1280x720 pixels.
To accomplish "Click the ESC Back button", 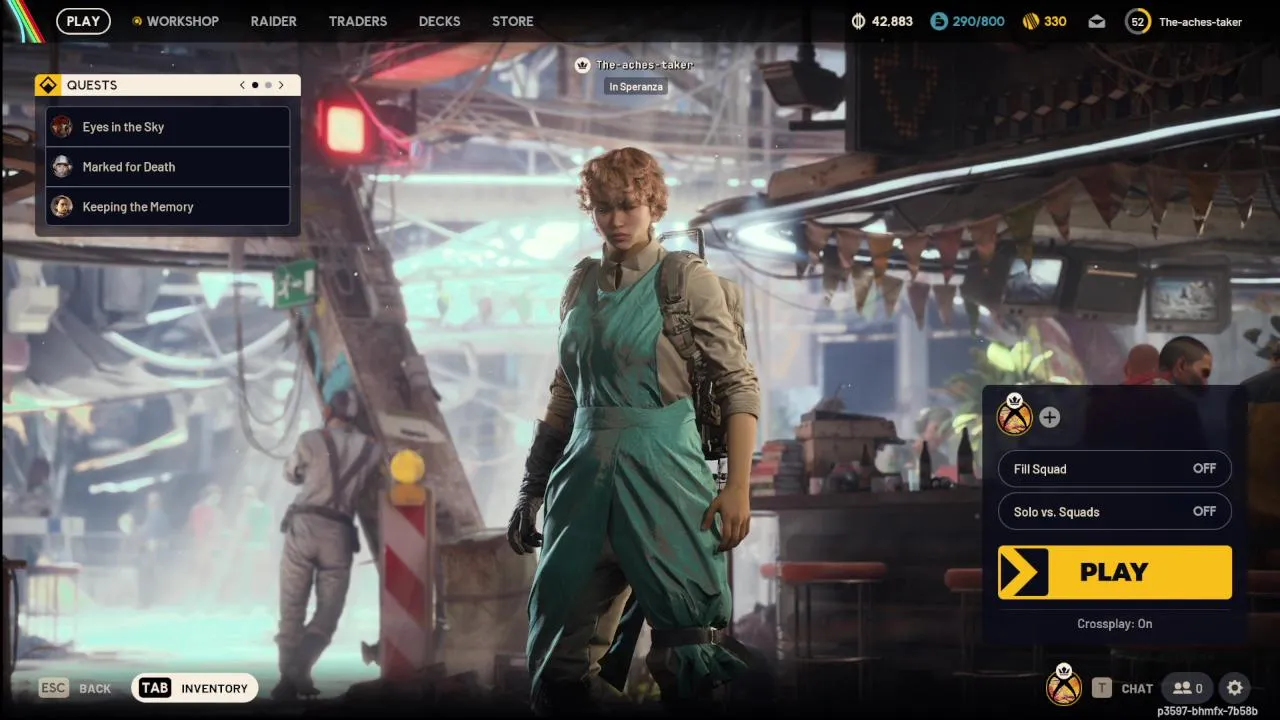I will (x=75, y=688).
